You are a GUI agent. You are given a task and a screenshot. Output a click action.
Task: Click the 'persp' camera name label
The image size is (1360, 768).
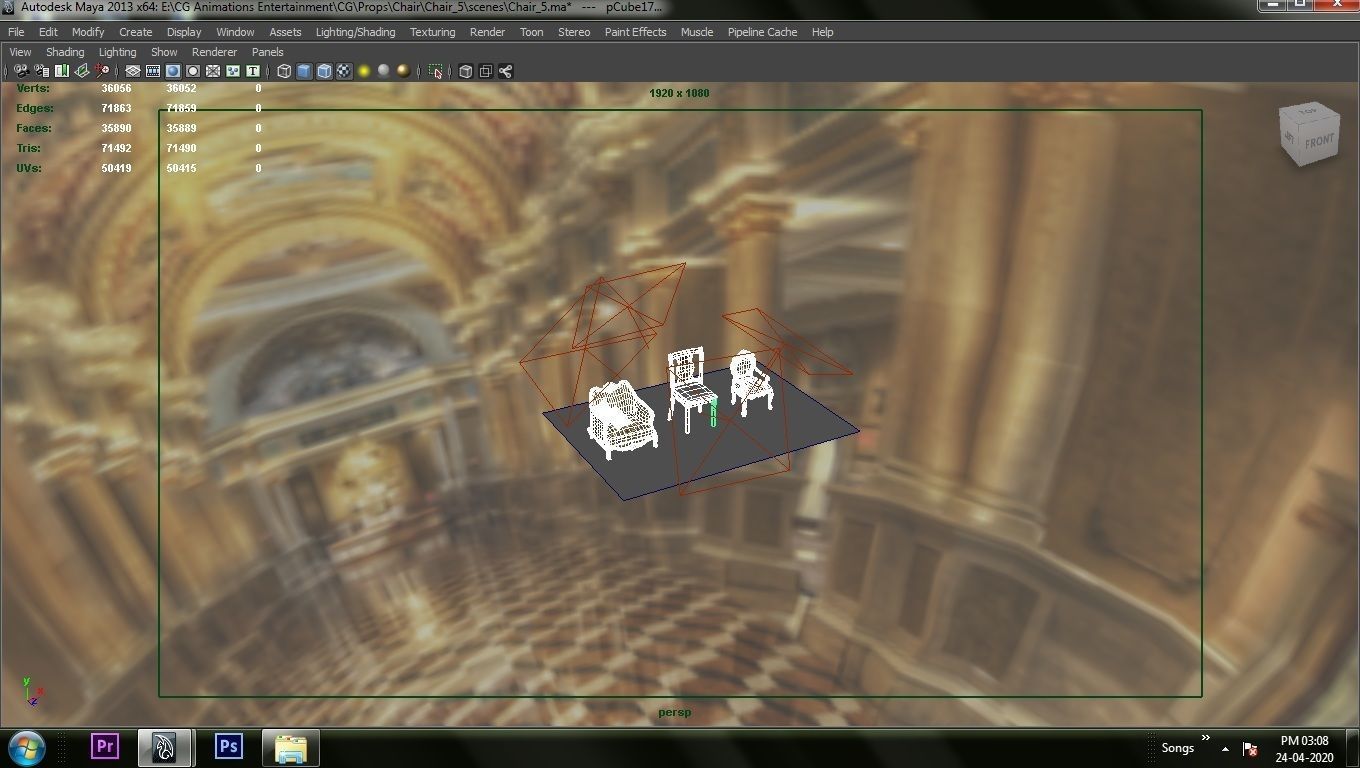[675, 712]
